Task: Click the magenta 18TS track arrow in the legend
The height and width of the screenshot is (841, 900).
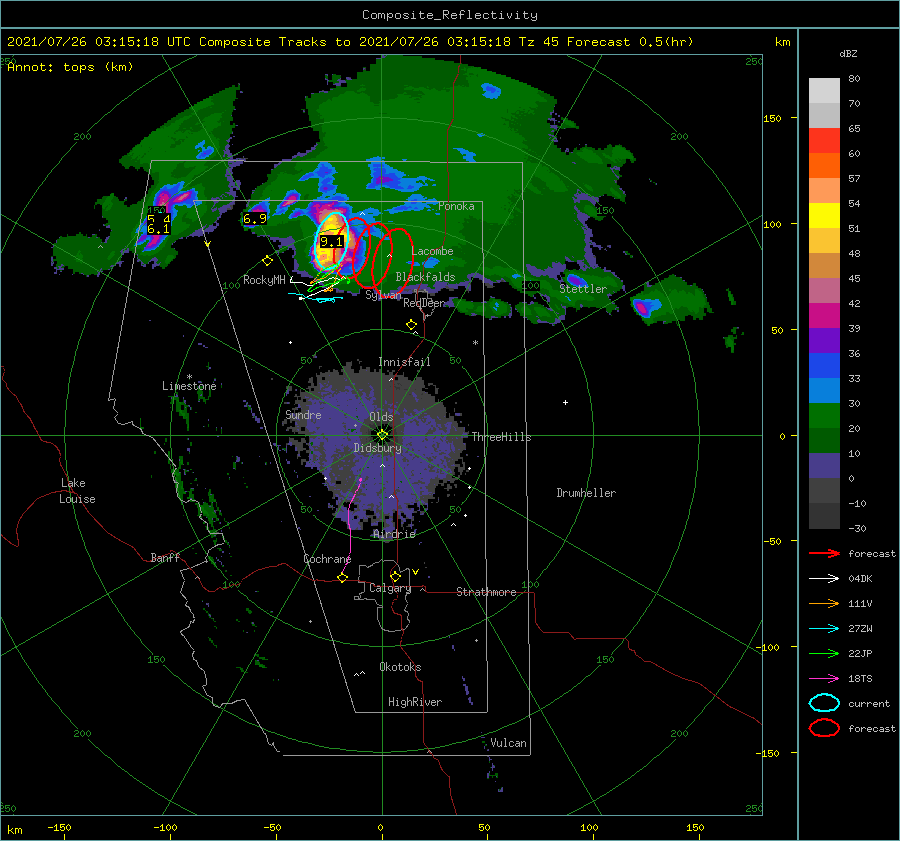Action: click(x=824, y=678)
